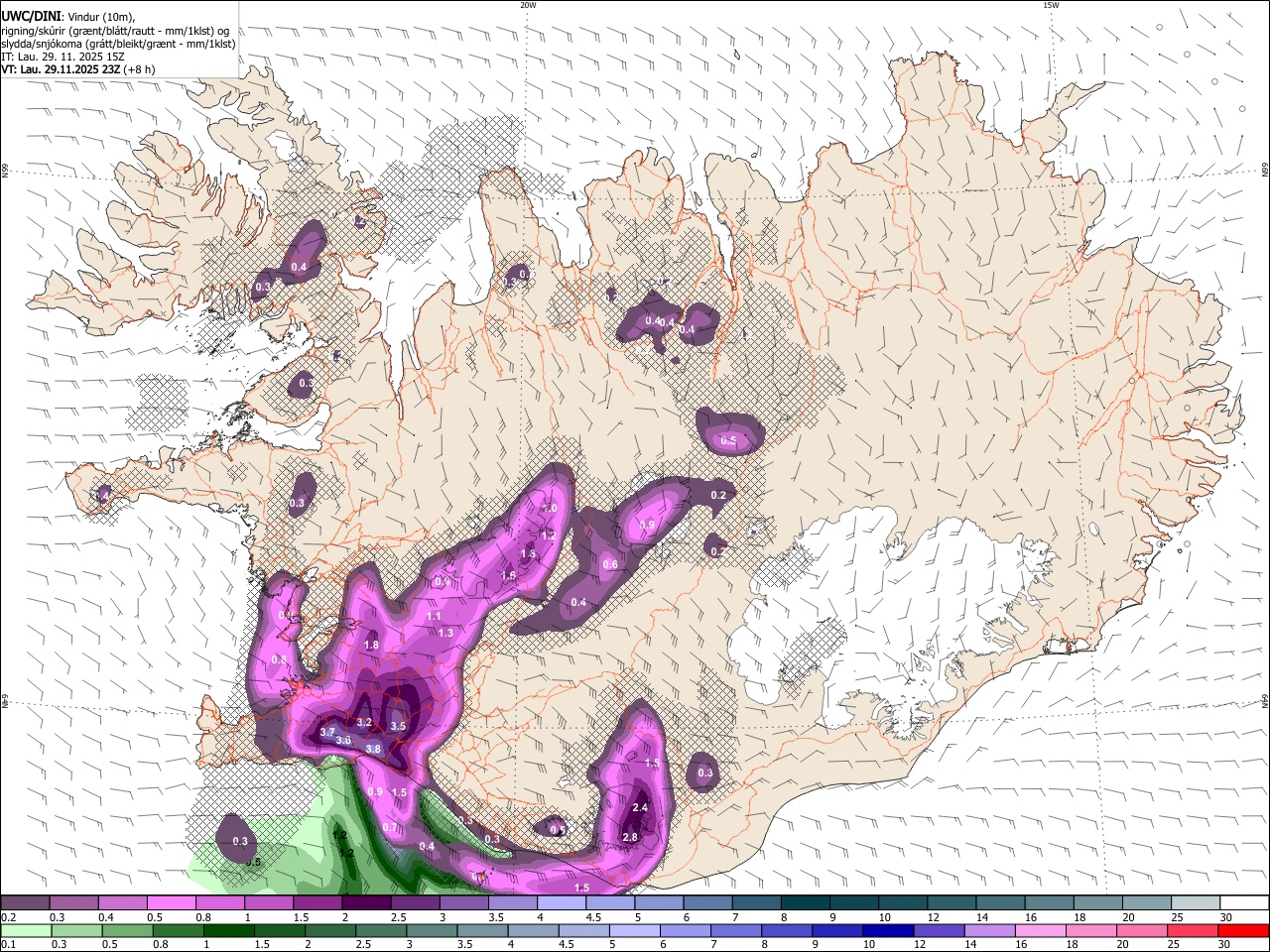Viewport: 1270px width, 952px height.
Task: Select the 'VT: Lau. 29.11.2025 23Z (+8 h)' line
Action: point(79,69)
